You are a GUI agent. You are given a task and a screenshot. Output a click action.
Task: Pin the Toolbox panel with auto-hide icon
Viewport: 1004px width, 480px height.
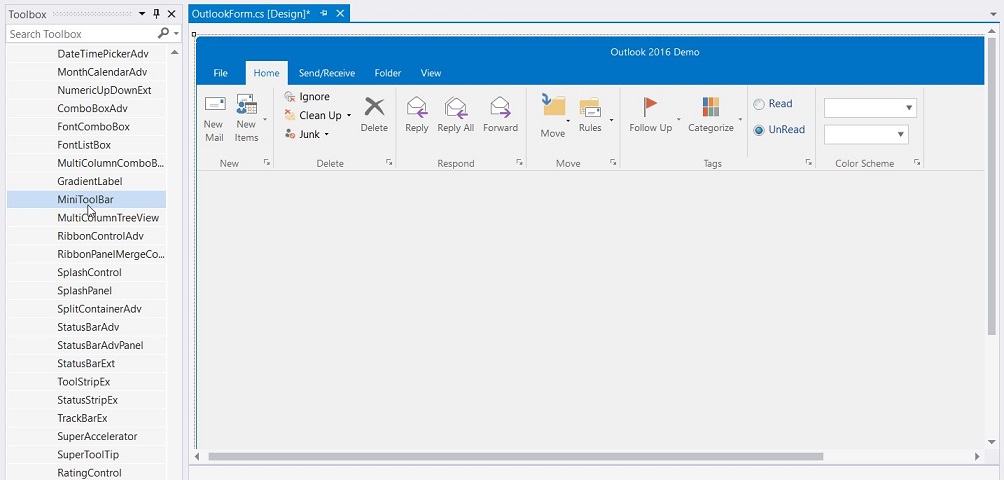pyautogui.click(x=156, y=13)
